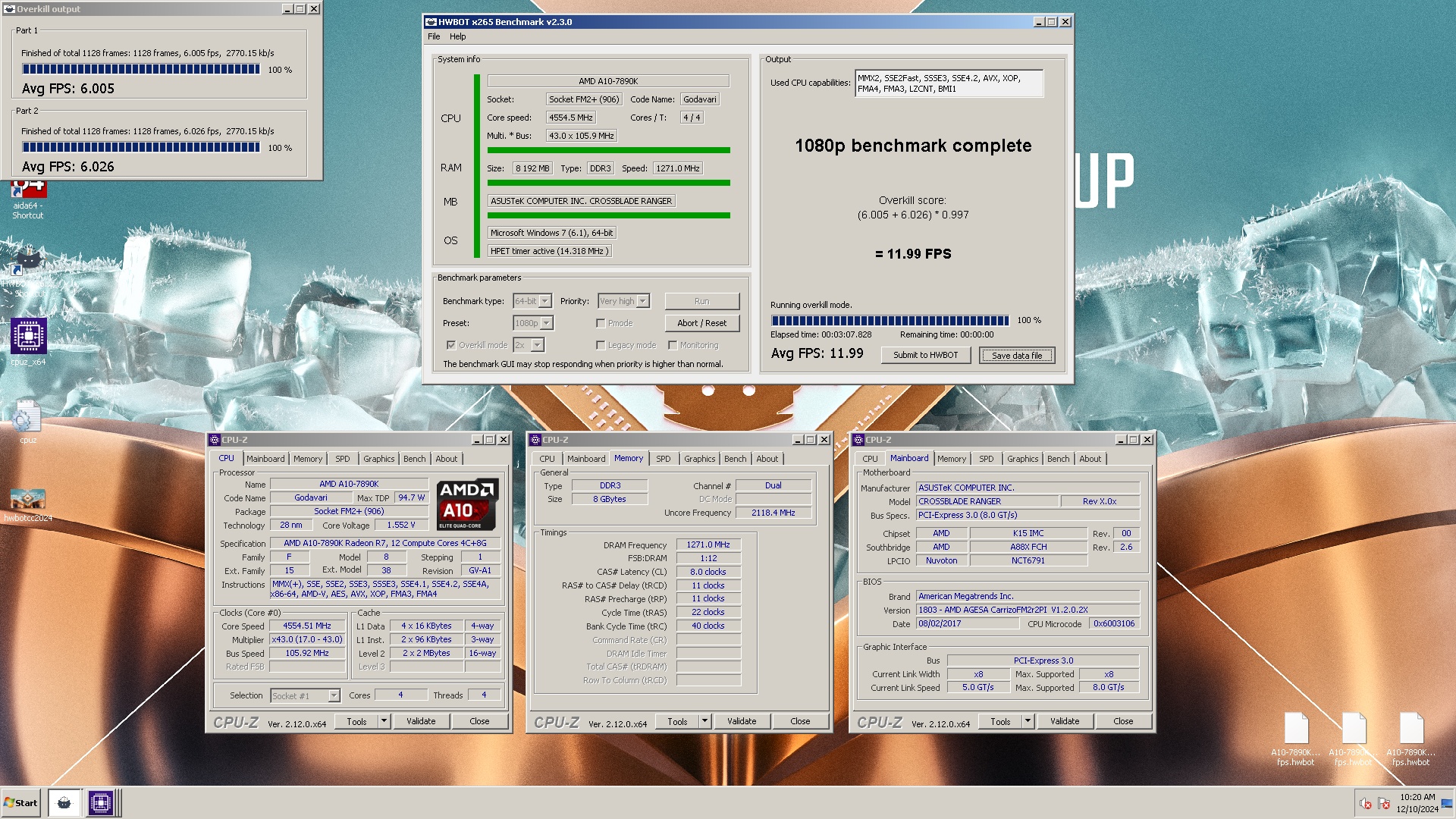Open About tab in CPU-Z Memory window
This screenshot has height=819, width=1456.
767,459
